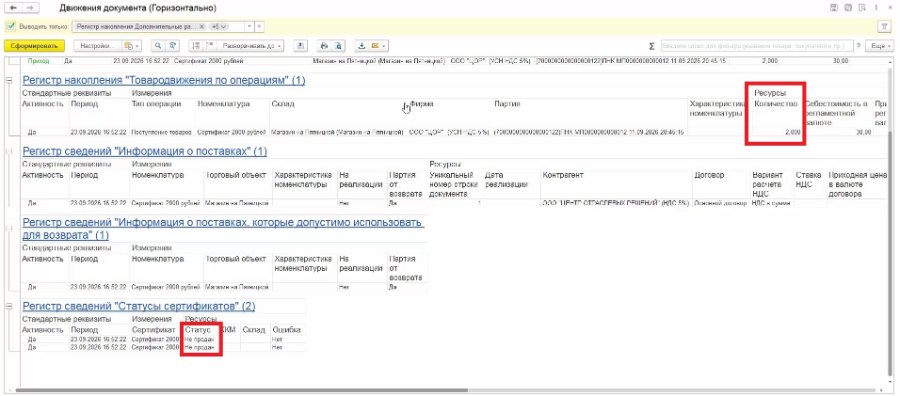900x396 pixels.
Task: Click the find-next magnifier icon
Action: click(172, 46)
